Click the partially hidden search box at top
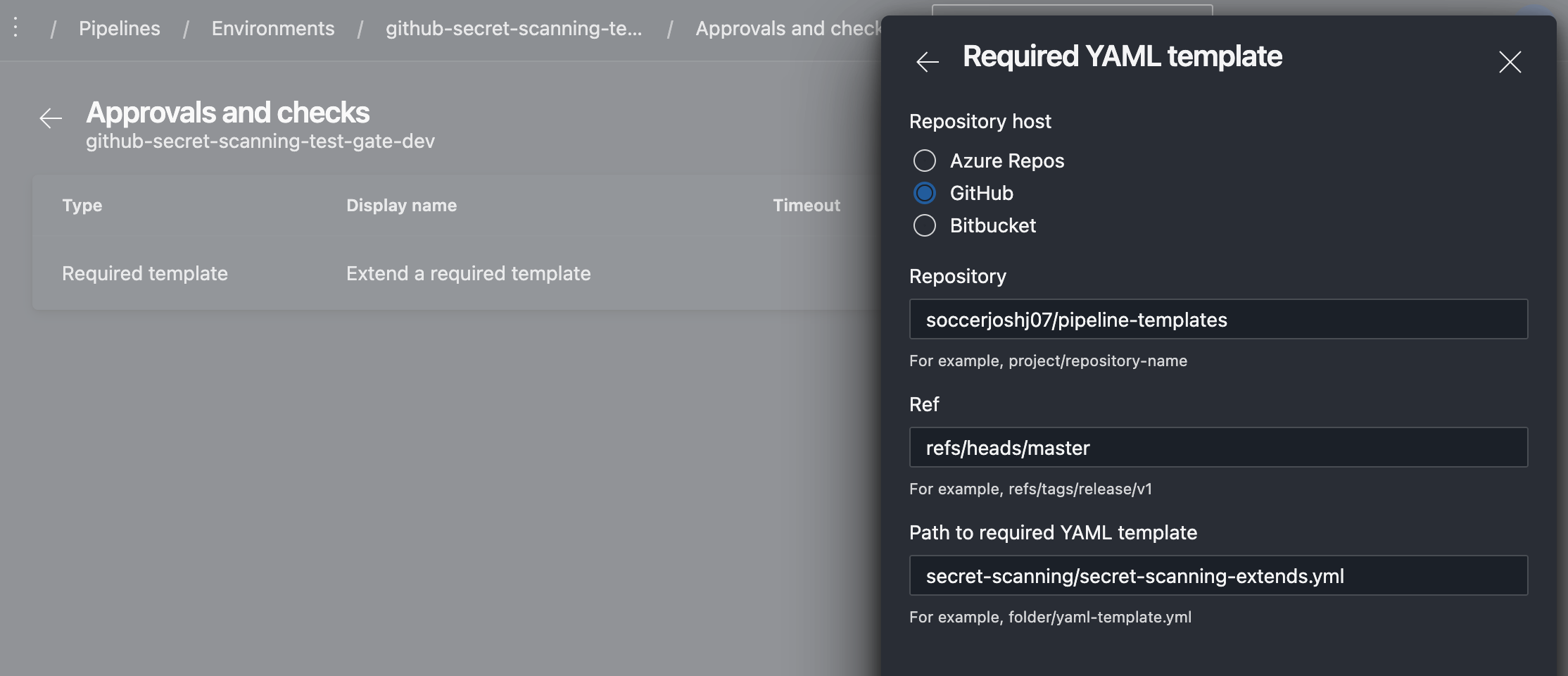The image size is (1568, 676). pos(1071,10)
